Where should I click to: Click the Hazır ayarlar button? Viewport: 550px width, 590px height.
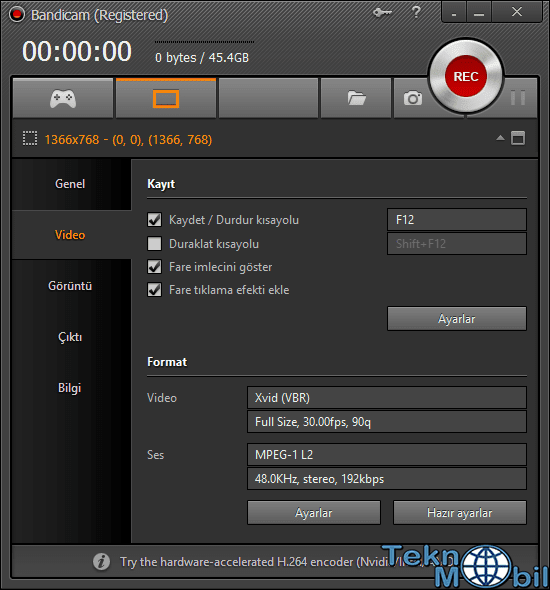click(x=460, y=512)
